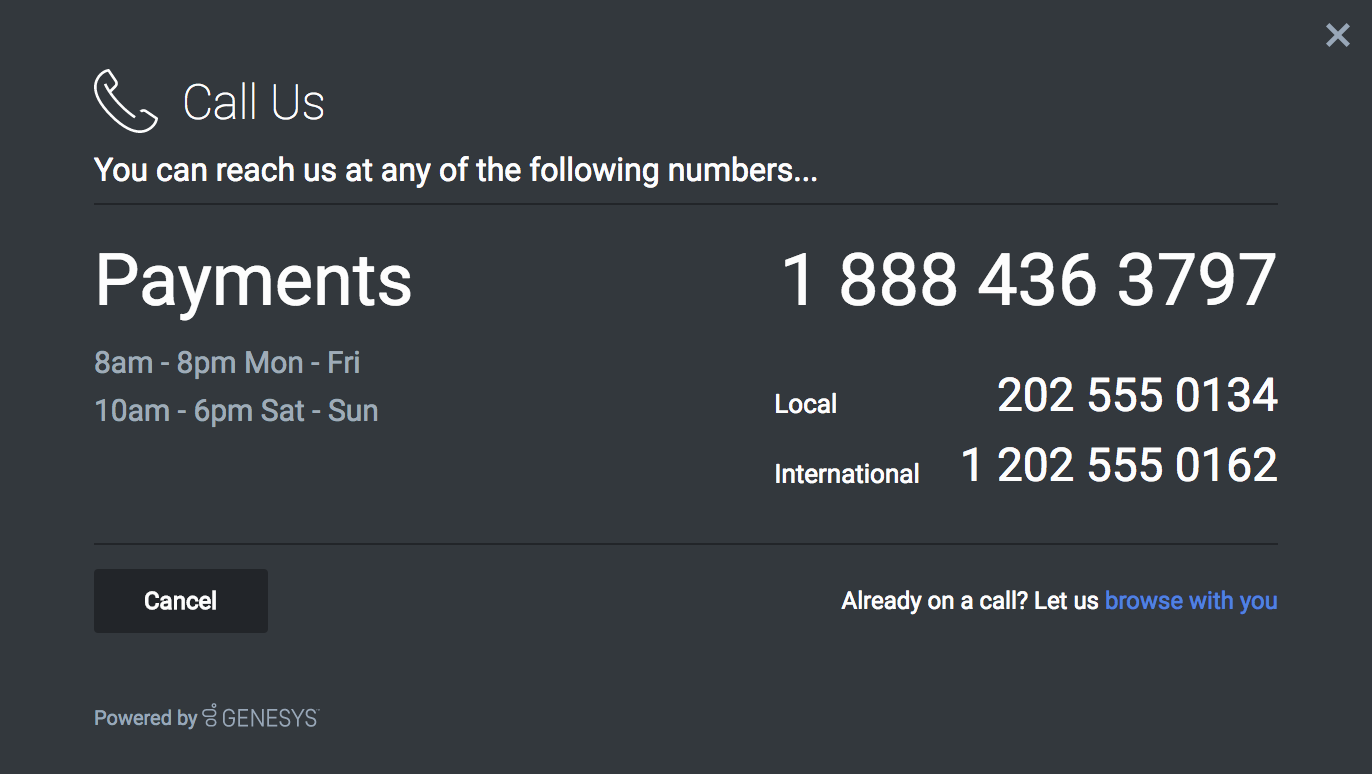Click the Cancel button
The height and width of the screenshot is (774, 1372).
pos(181,601)
